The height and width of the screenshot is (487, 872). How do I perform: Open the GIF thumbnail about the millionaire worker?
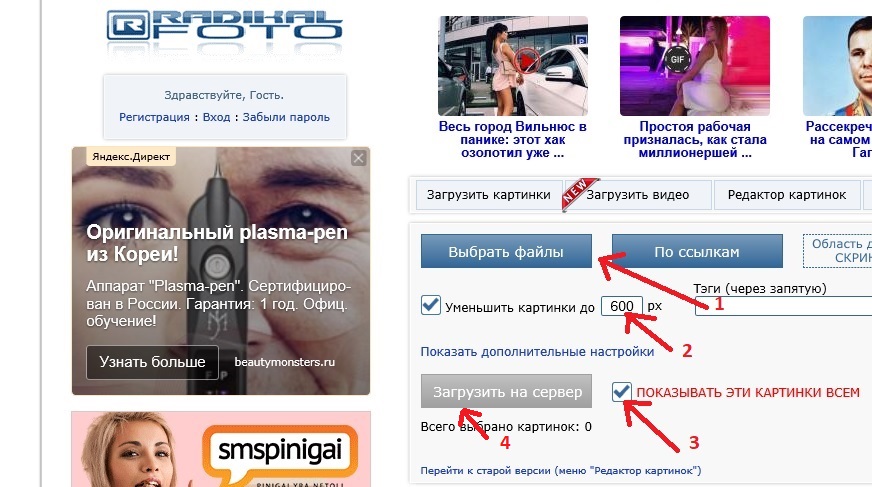[695, 66]
